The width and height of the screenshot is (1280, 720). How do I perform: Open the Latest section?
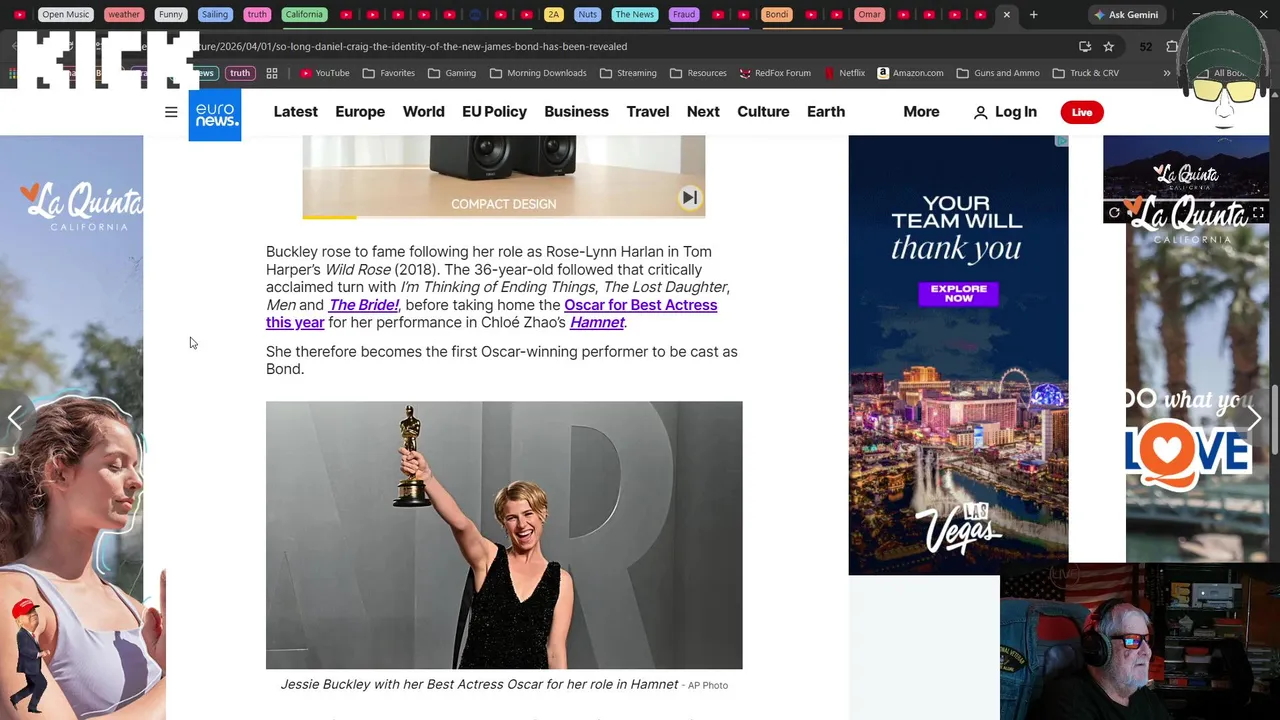296,112
